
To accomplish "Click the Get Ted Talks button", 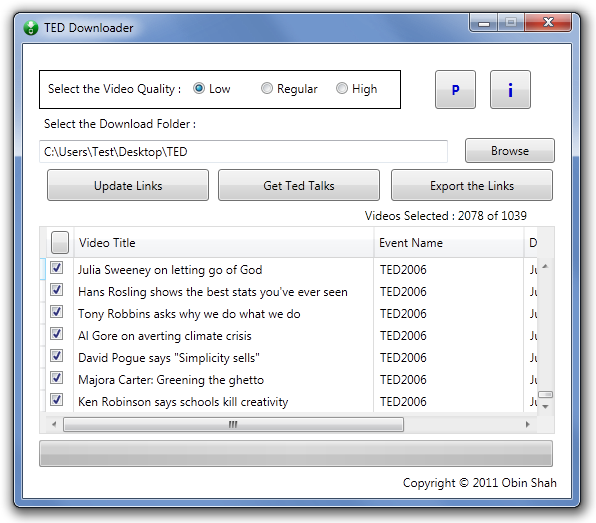I will click(x=299, y=185).
